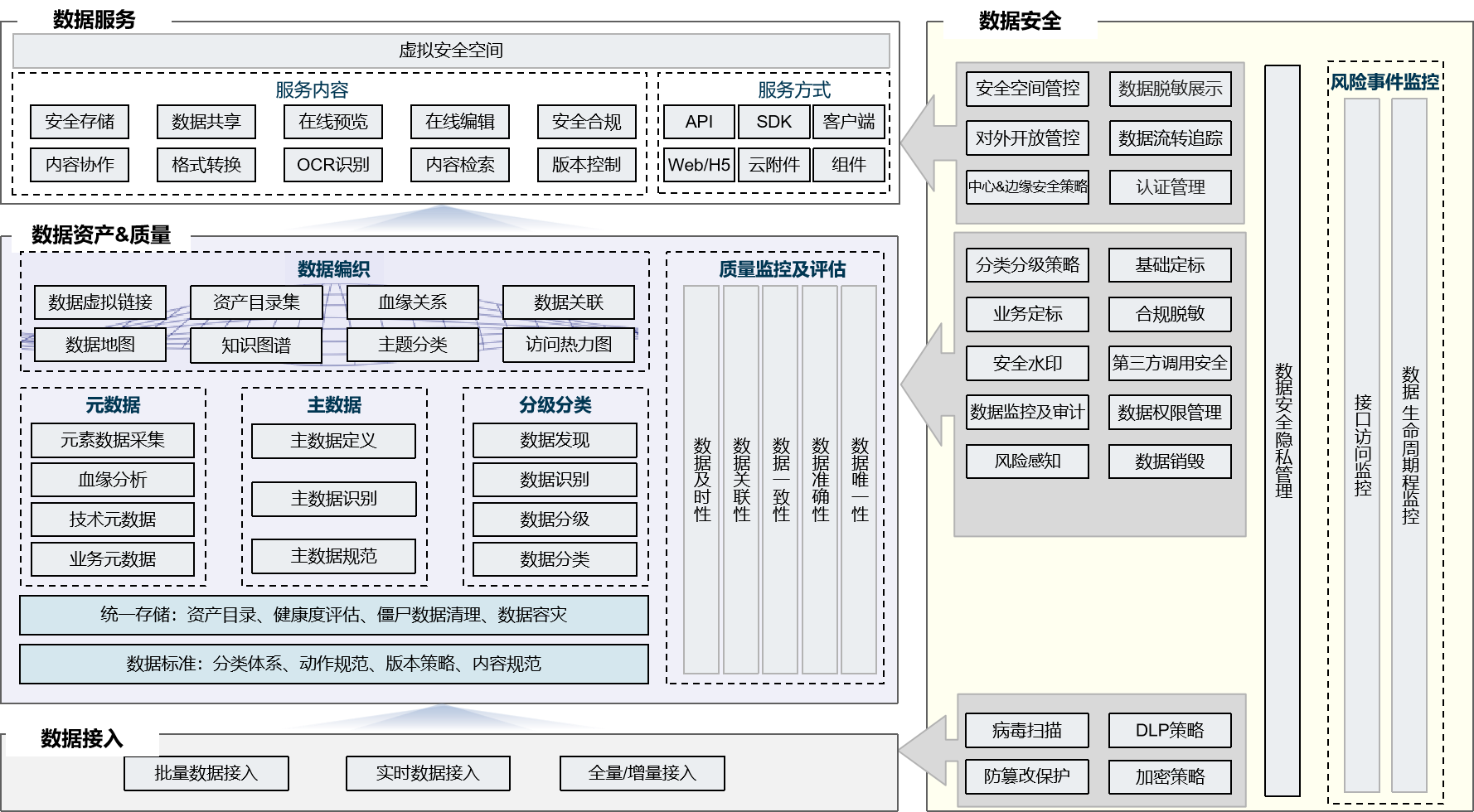Open the 虚拟安全空间 bar
This screenshot has width=1474, height=812.
pos(451,51)
